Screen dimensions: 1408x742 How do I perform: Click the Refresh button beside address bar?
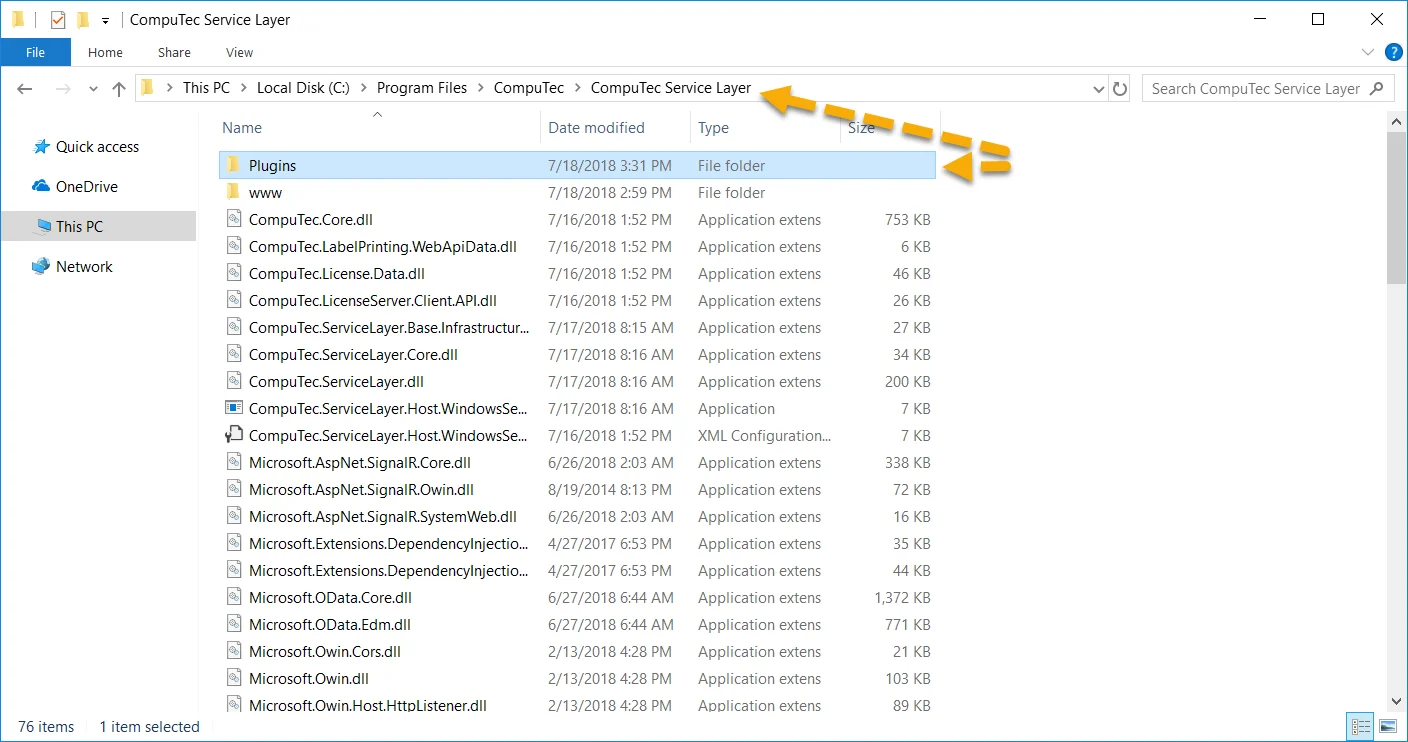coord(1120,89)
